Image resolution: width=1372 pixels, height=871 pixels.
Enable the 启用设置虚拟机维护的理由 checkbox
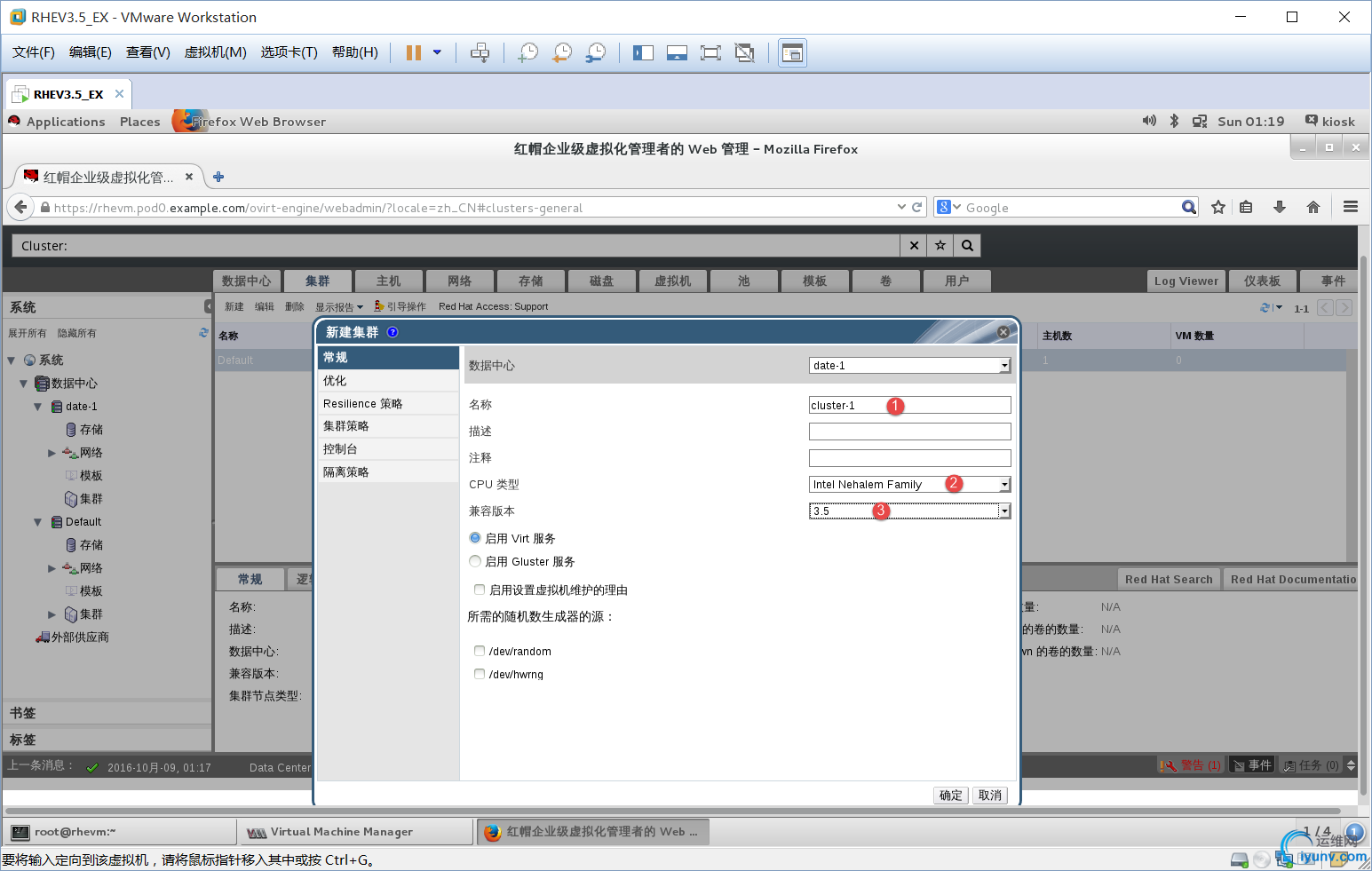[480, 590]
